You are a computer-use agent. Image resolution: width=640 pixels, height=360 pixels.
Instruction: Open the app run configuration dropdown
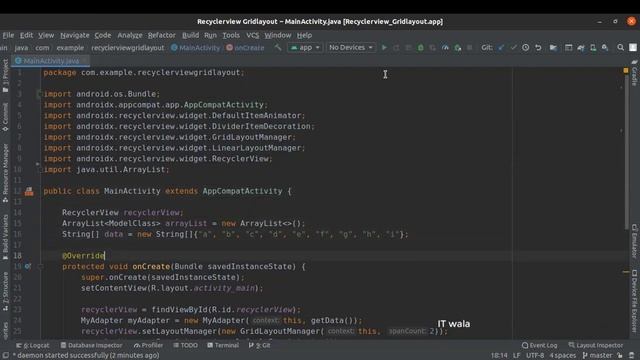pos(305,48)
